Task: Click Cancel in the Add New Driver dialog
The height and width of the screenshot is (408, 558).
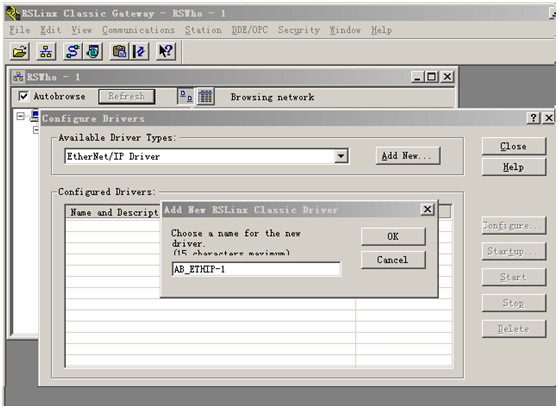Action: tap(393, 260)
